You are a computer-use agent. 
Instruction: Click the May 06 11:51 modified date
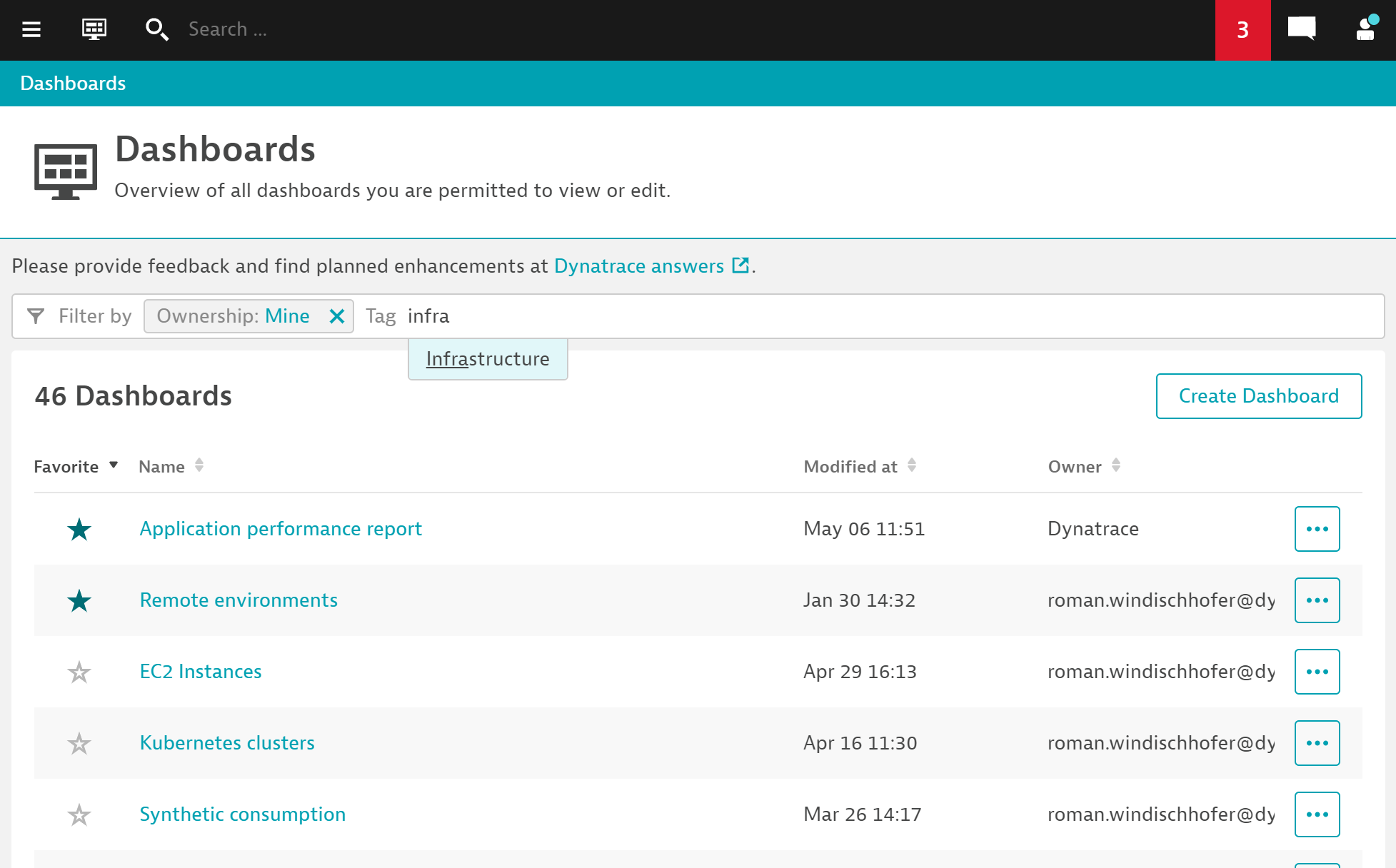point(864,529)
